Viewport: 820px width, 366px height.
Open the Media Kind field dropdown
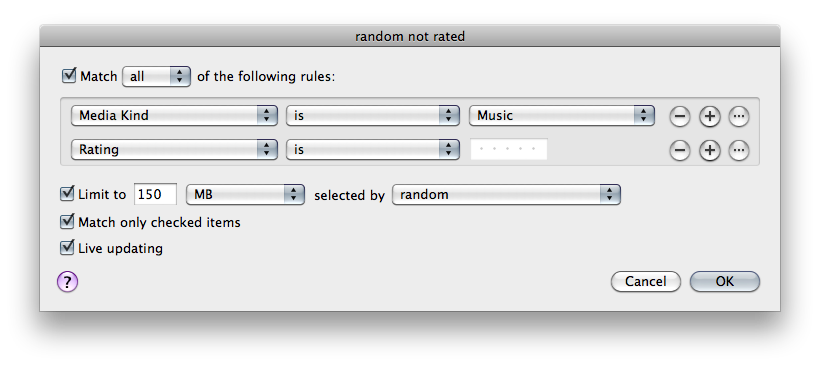[174, 116]
